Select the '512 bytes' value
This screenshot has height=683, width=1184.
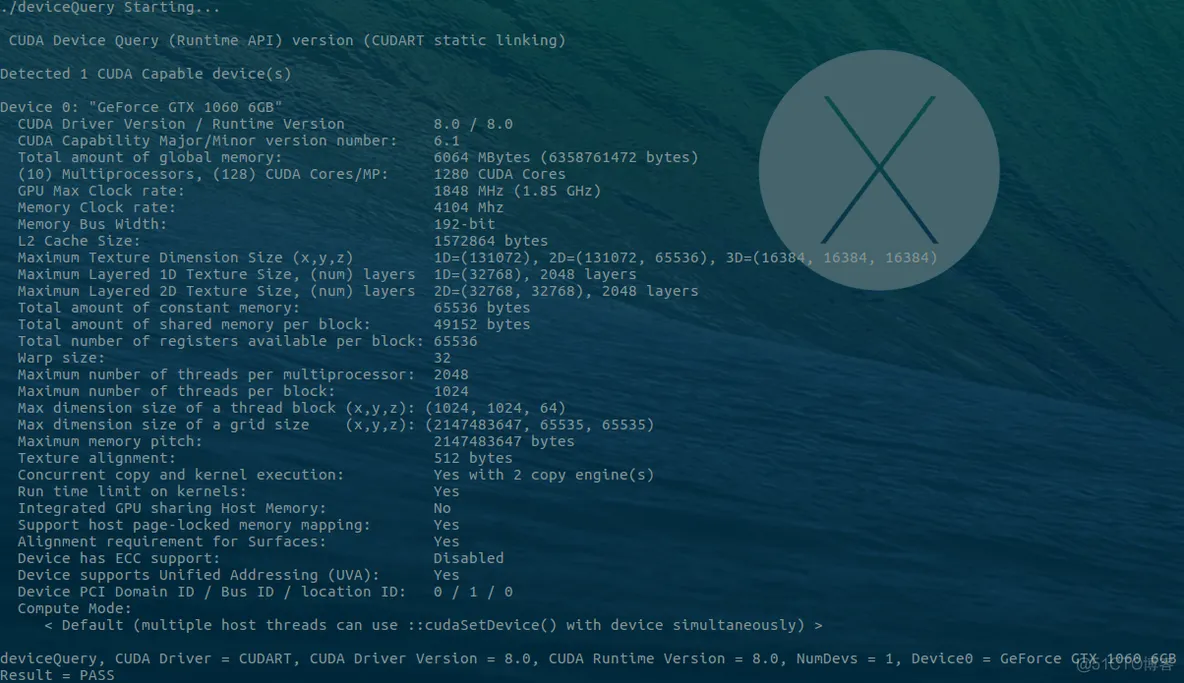click(x=473, y=457)
